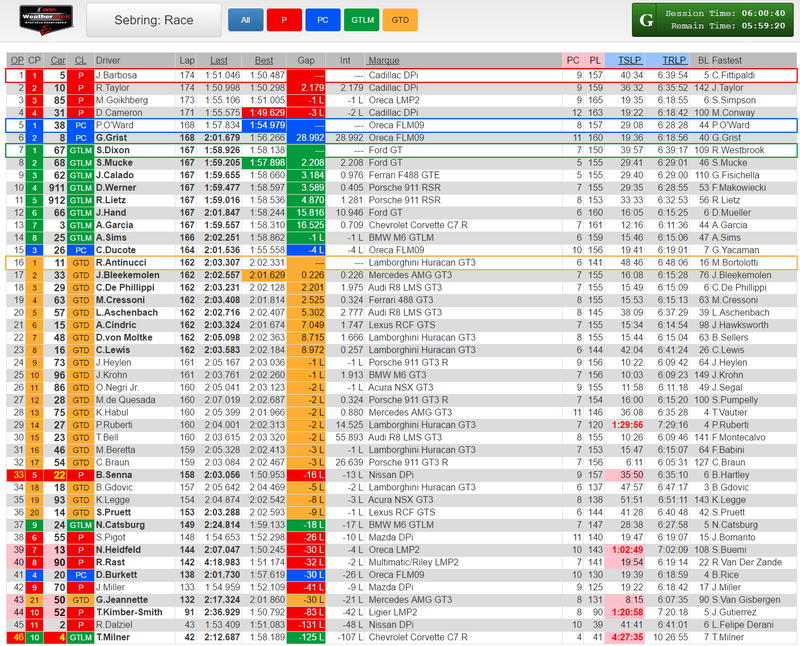Image resolution: width=800 pixels, height=646 pixels.
Task: Click fastest driver L.Felipe Derani
Action: point(742,625)
